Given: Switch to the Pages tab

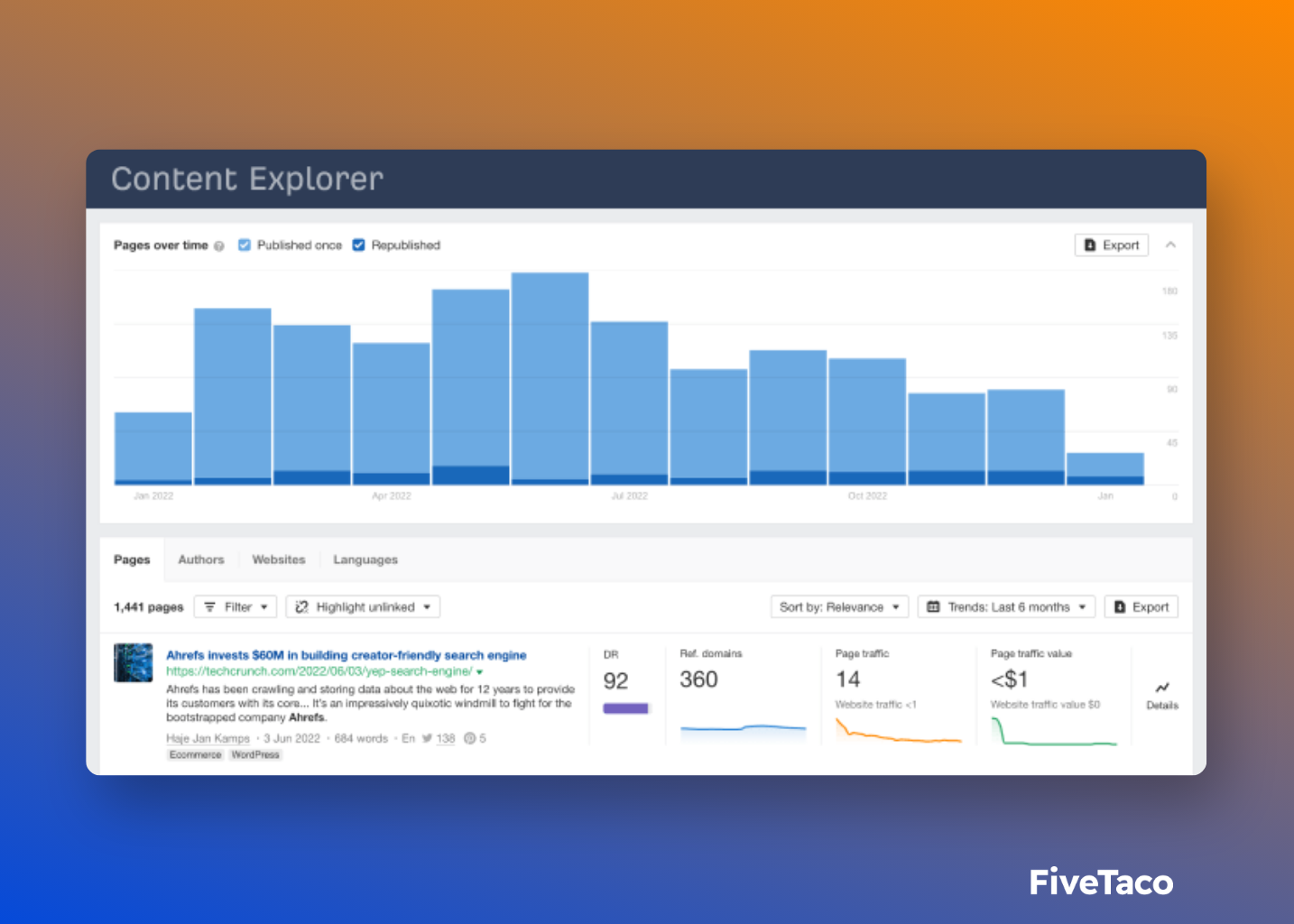Looking at the screenshot, I should tap(132, 559).
